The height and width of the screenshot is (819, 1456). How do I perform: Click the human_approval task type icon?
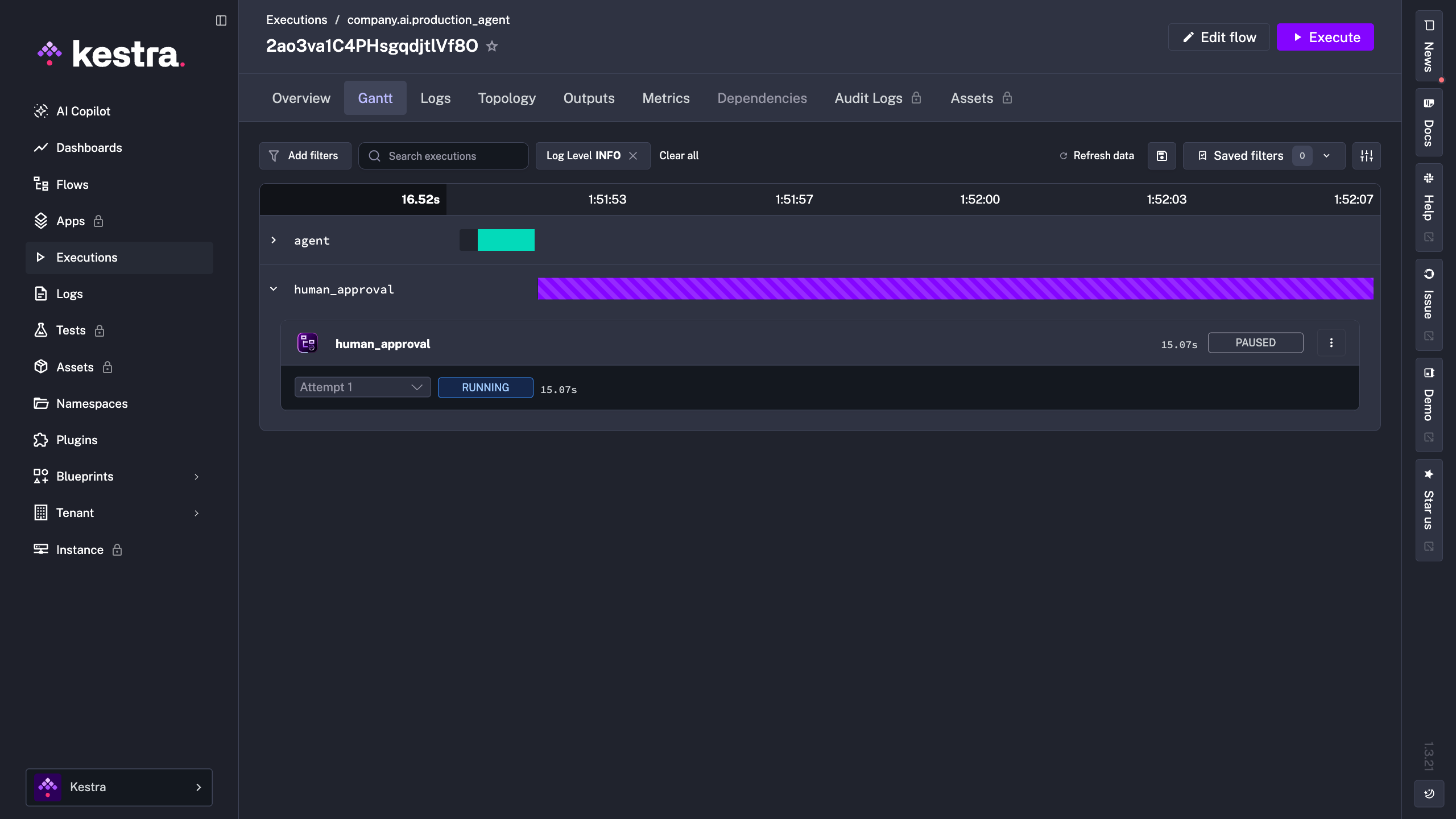point(308,343)
